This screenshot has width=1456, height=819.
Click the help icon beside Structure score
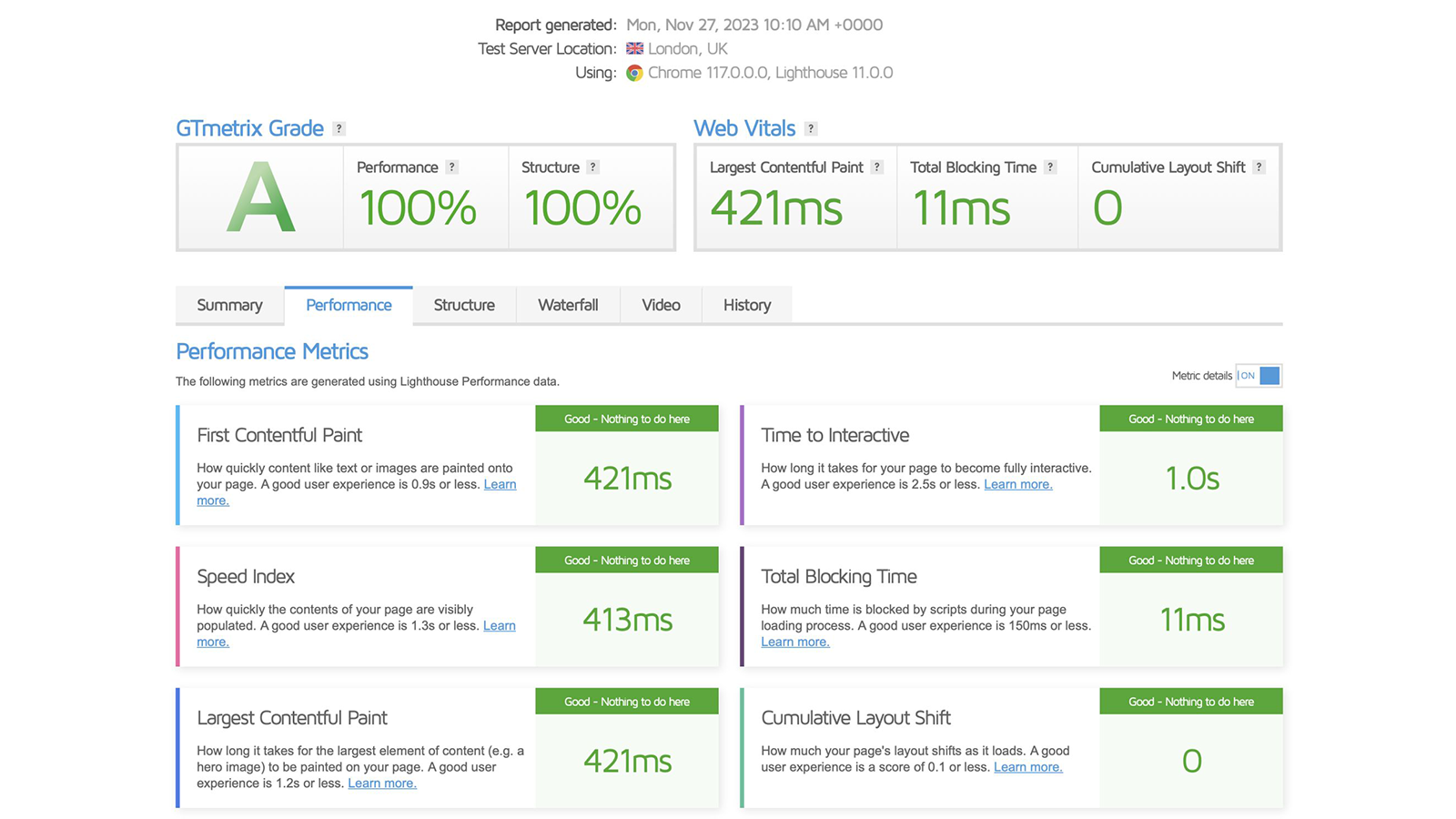click(x=592, y=167)
